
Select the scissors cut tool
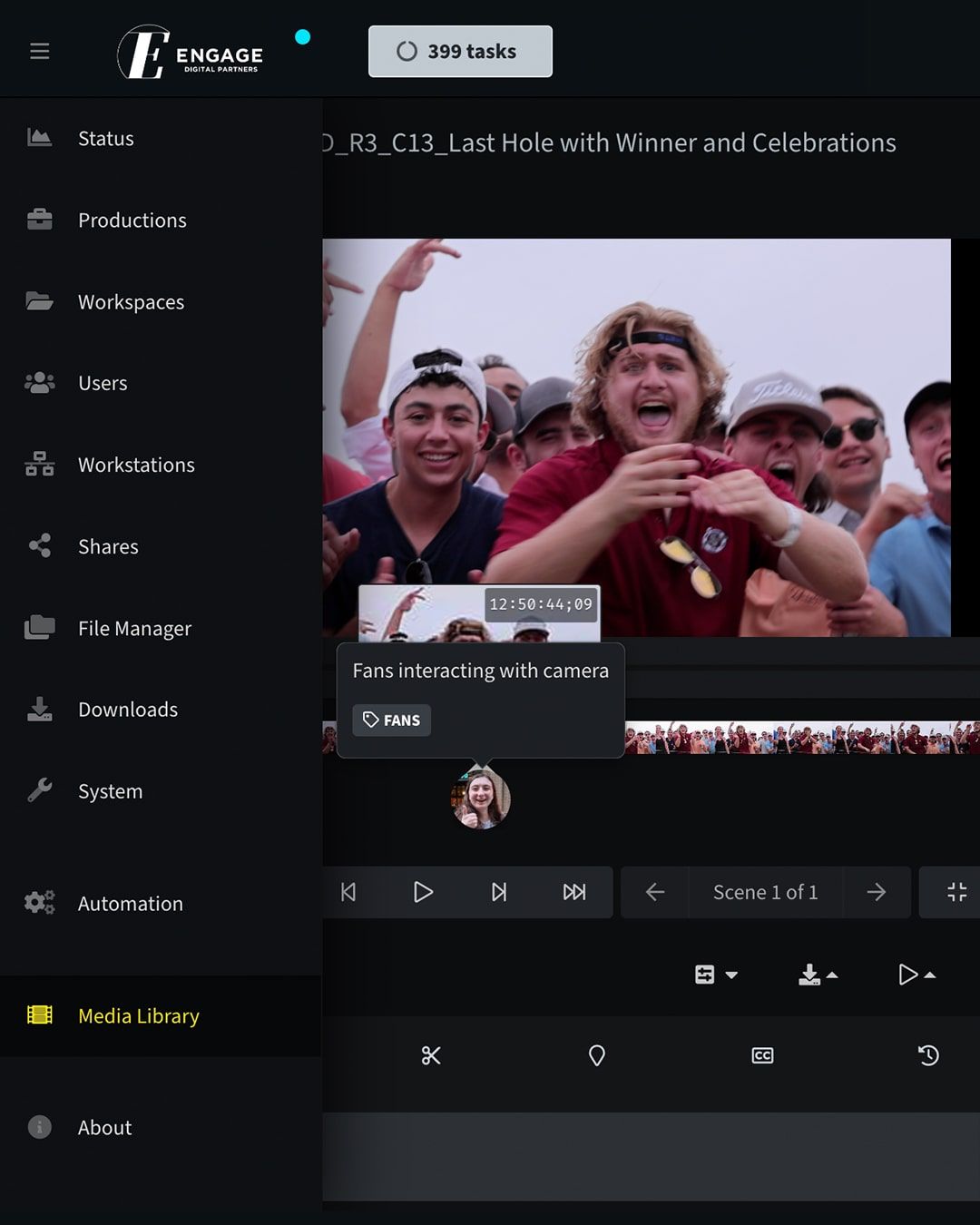(x=431, y=1054)
